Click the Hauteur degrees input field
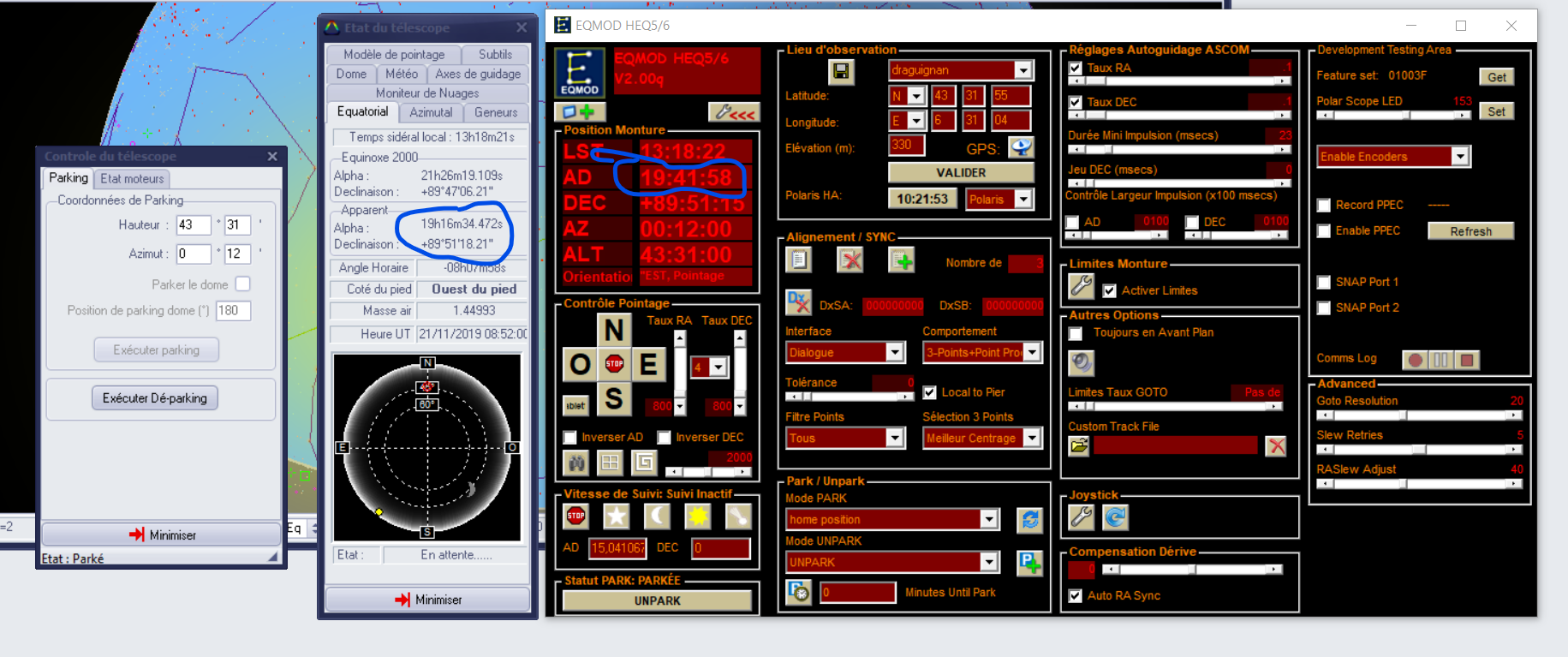 tap(194, 225)
